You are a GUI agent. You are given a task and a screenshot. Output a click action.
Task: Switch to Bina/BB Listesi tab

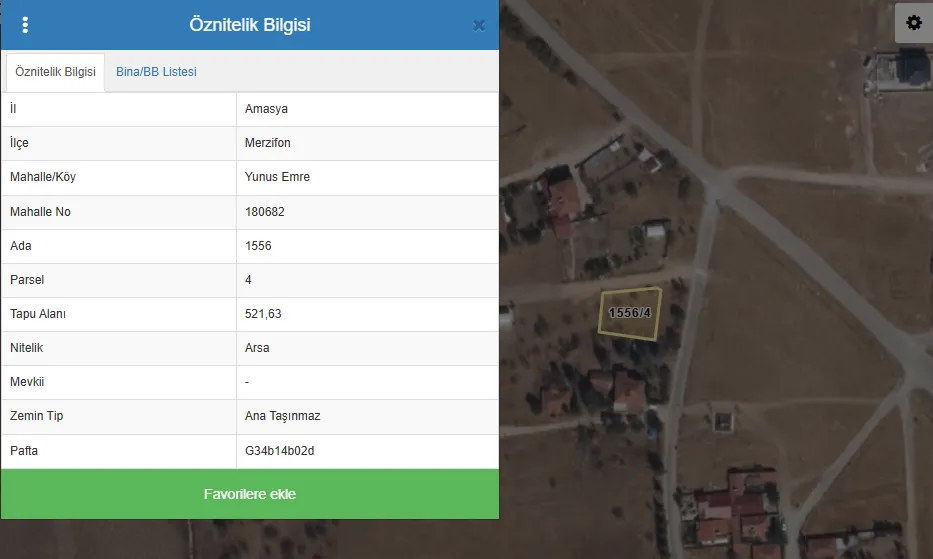pyautogui.click(x=156, y=71)
